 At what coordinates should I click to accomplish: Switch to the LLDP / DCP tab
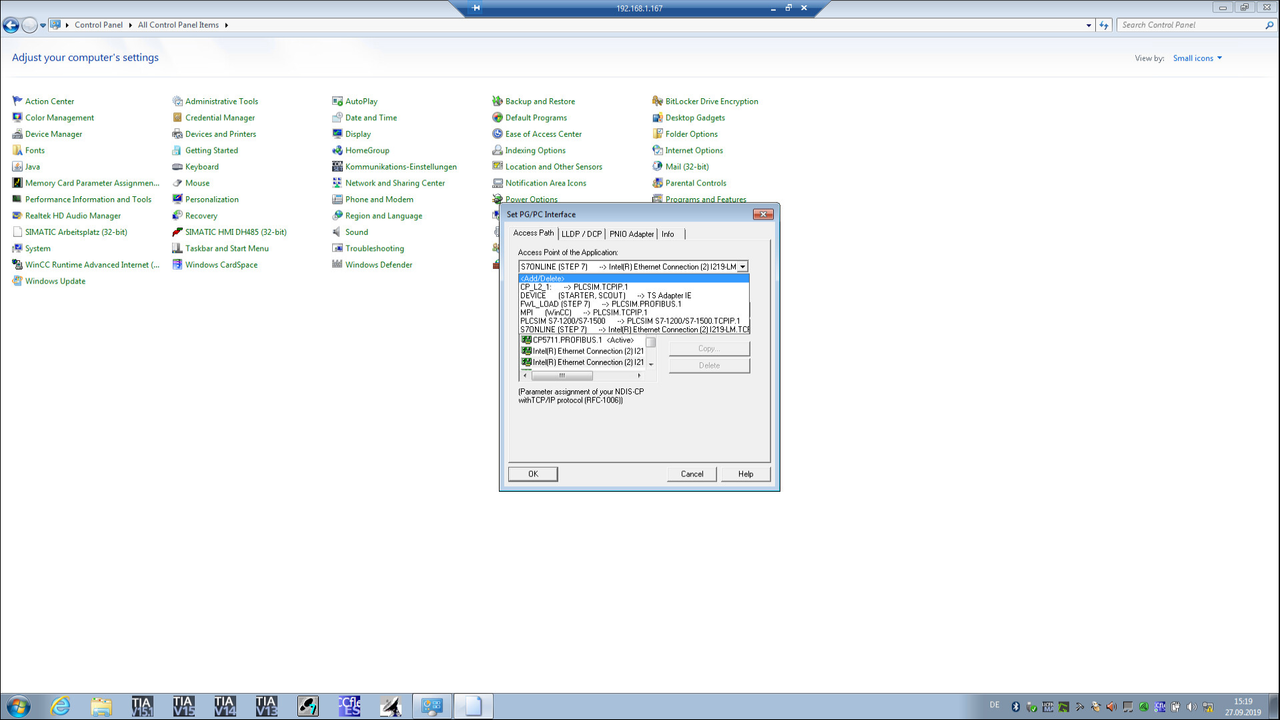[x=581, y=234]
